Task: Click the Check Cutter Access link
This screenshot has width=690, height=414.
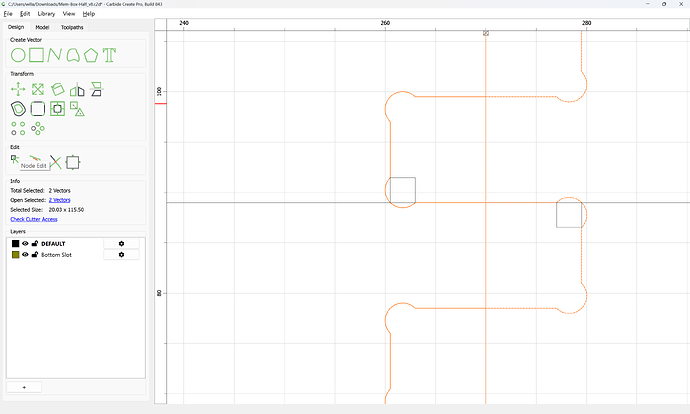Action: pyautogui.click(x=34, y=219)
